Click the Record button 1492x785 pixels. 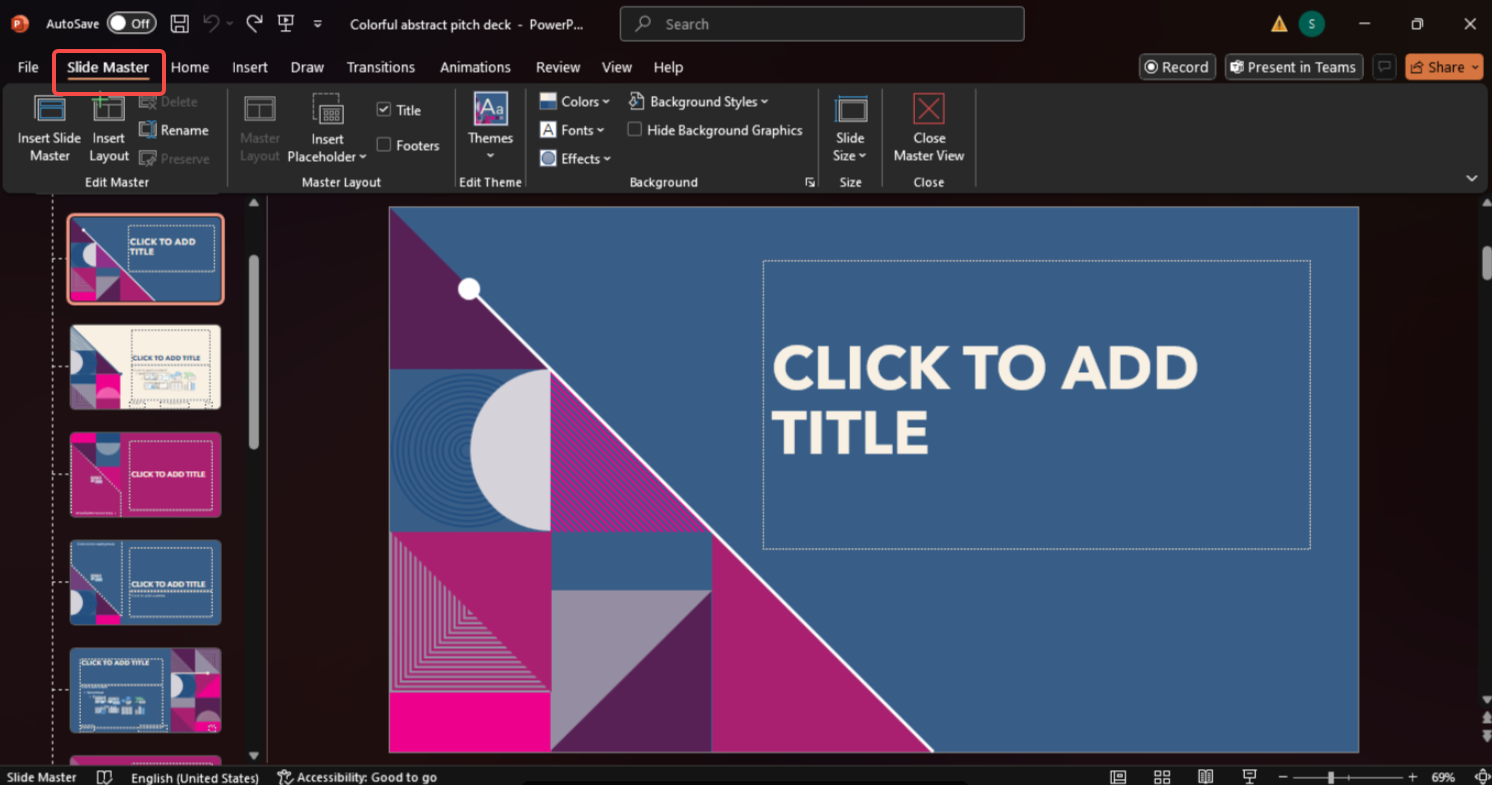click(x=1177, y=67)
